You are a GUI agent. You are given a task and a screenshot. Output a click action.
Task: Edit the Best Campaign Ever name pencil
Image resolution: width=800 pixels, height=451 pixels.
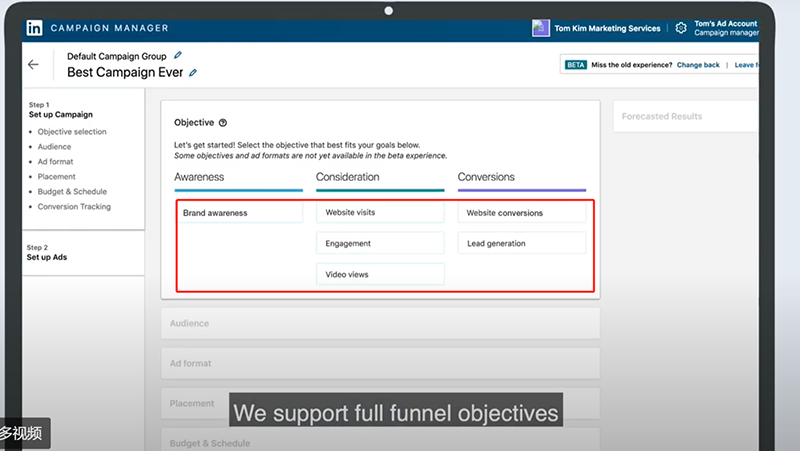click(193, 72)
